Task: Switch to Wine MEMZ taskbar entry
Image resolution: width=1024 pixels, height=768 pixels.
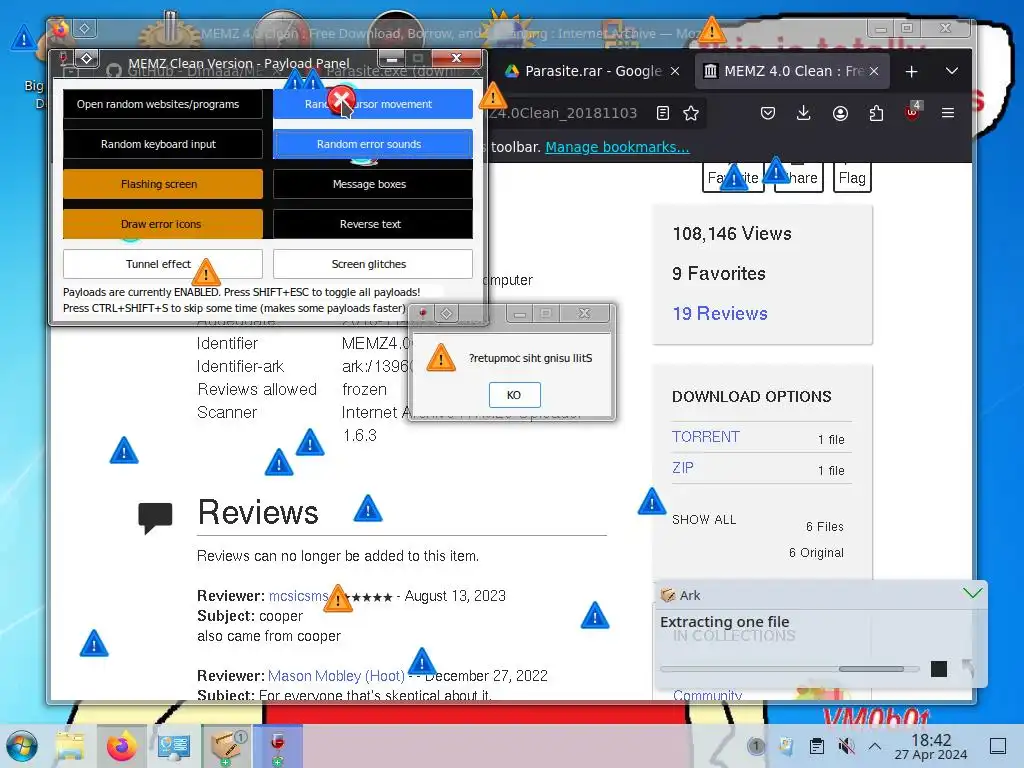Action: coord(278,746)
